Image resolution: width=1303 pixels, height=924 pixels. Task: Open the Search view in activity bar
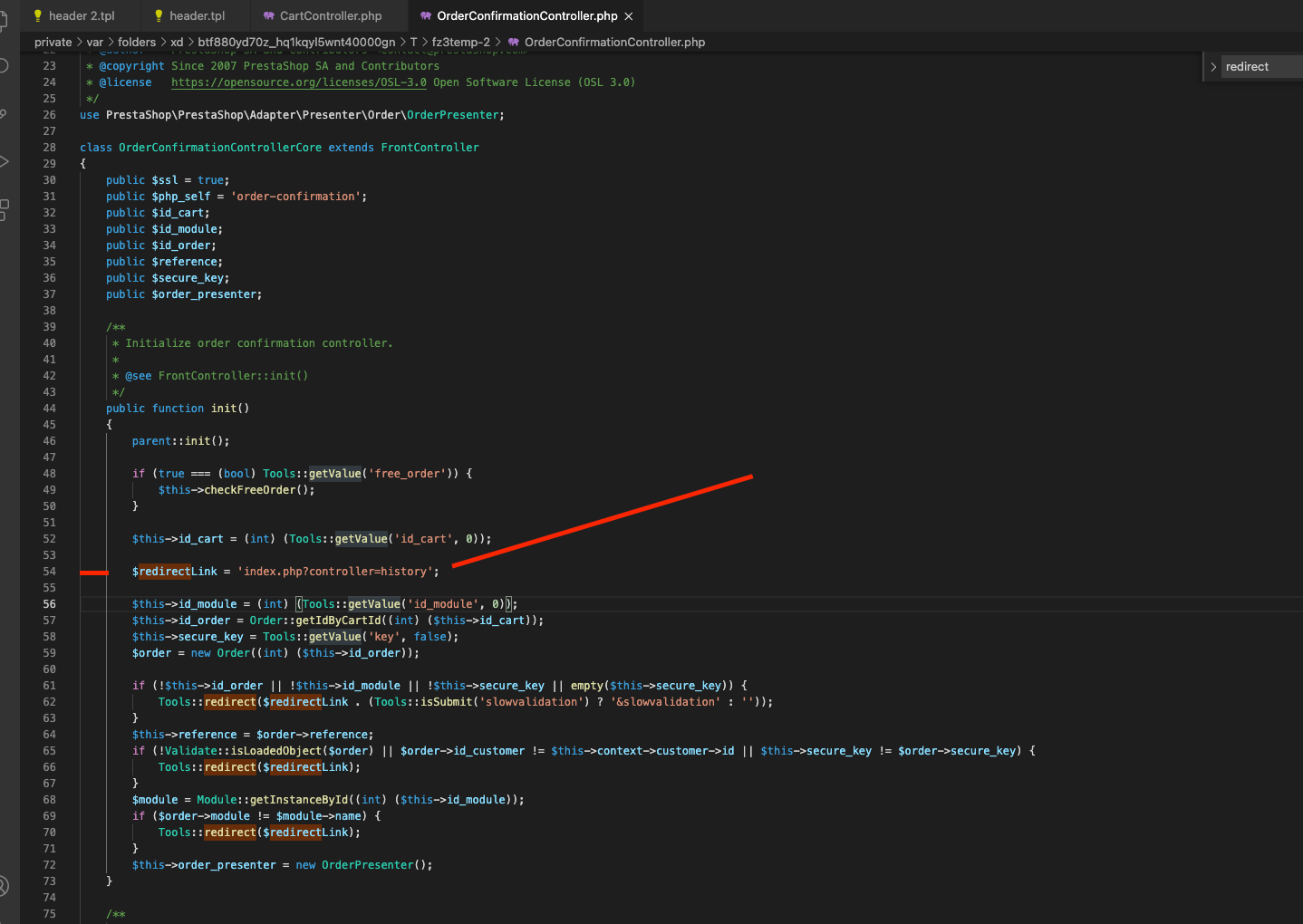point(4,65)
